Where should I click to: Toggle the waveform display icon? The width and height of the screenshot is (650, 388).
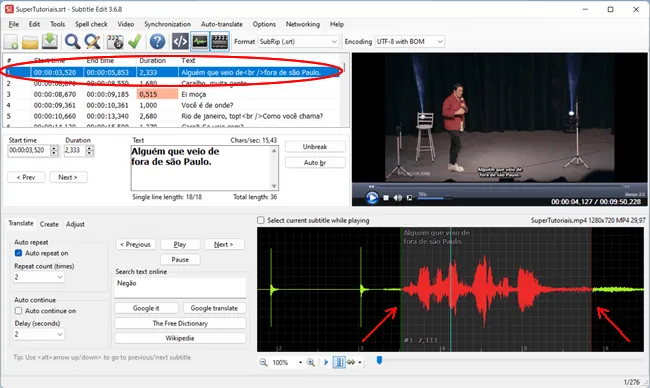tap(200, 41)
